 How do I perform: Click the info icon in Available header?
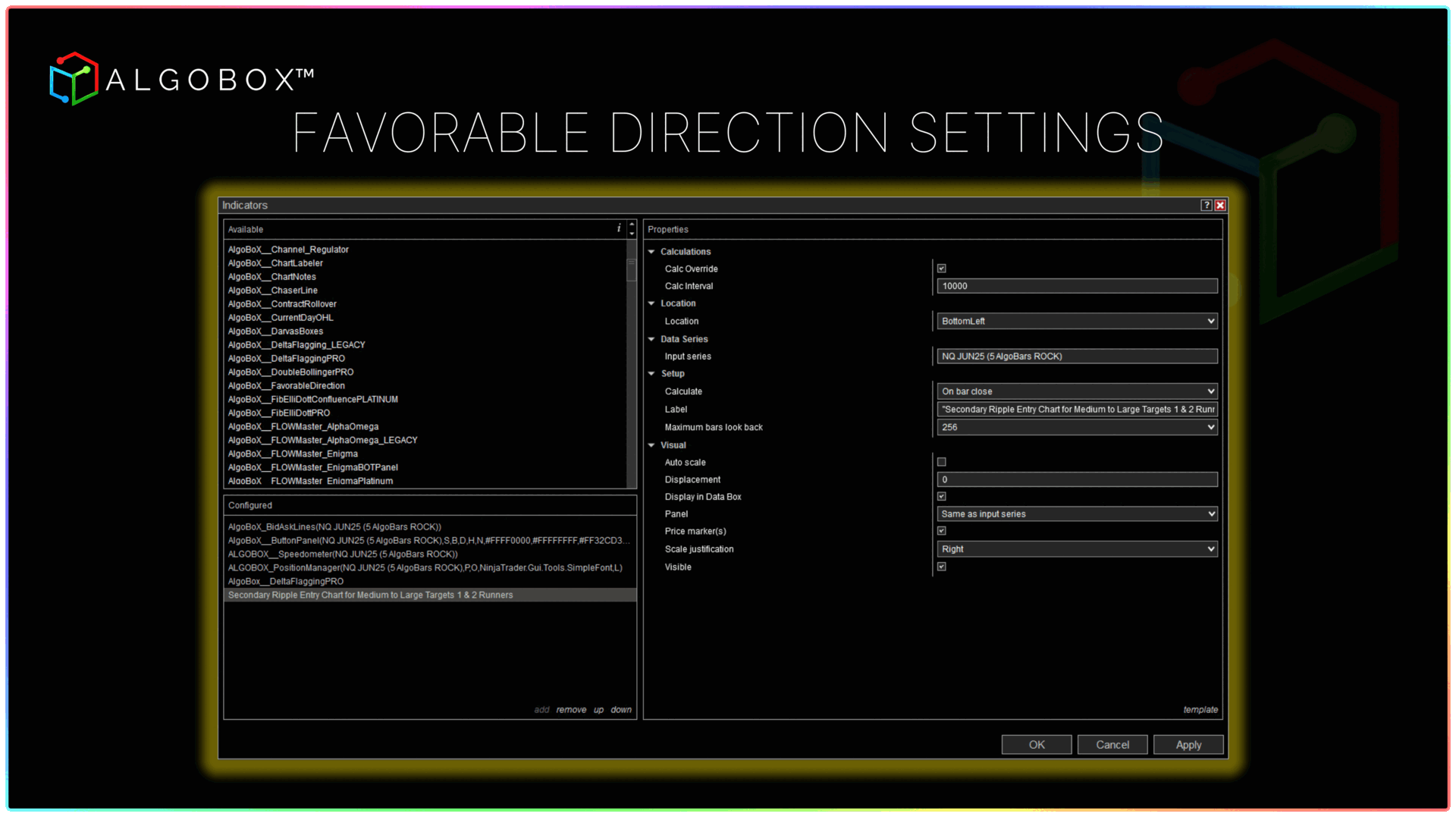pyautogui.click(x=619, y=228)
